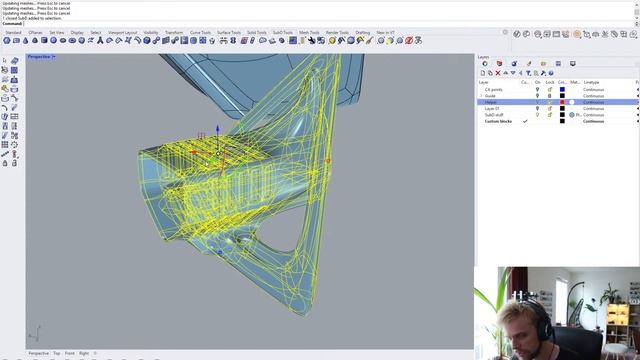
Task: Move layer down with the down arrow
Action: (513, 73)
